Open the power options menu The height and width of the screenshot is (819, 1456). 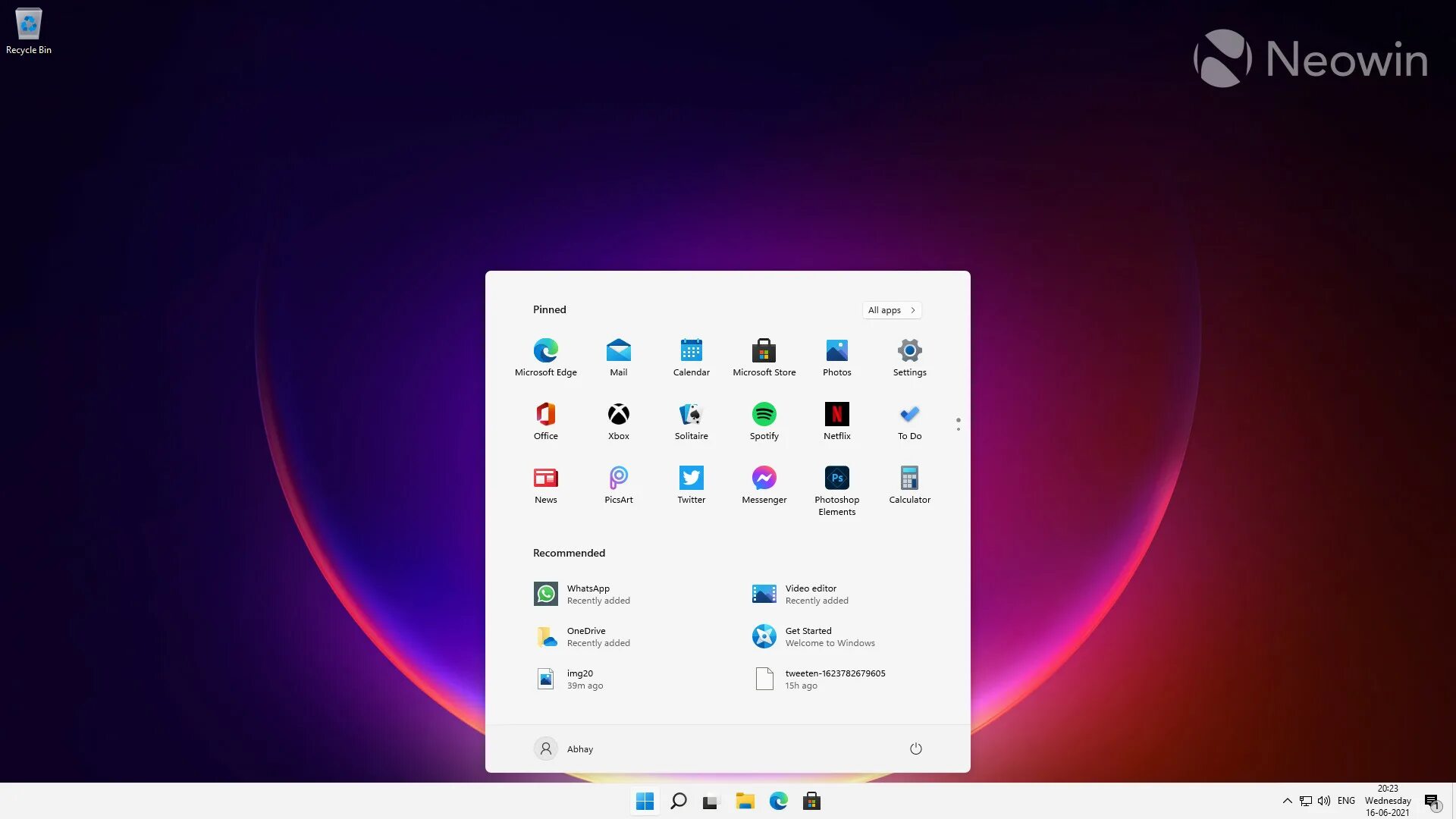pos(915,749)
